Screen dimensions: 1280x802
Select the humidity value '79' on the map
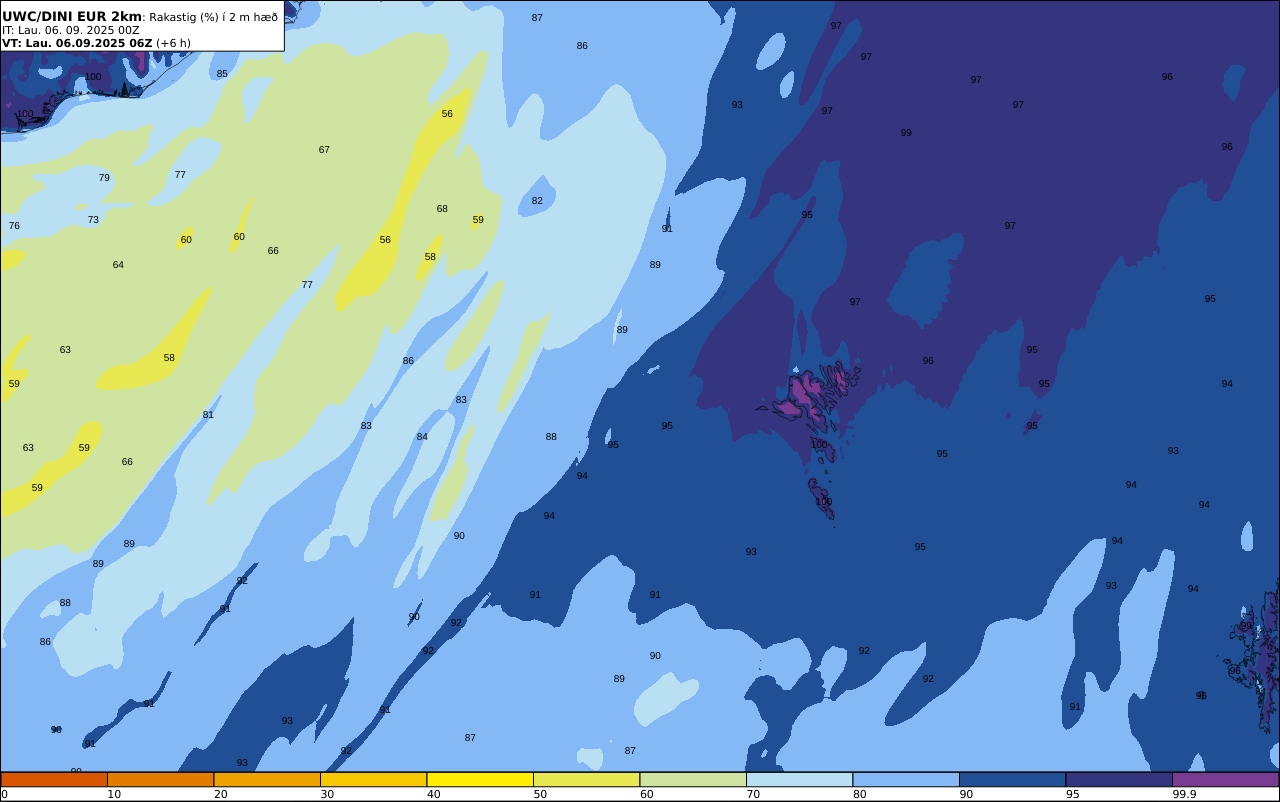[x=104, y=178]
